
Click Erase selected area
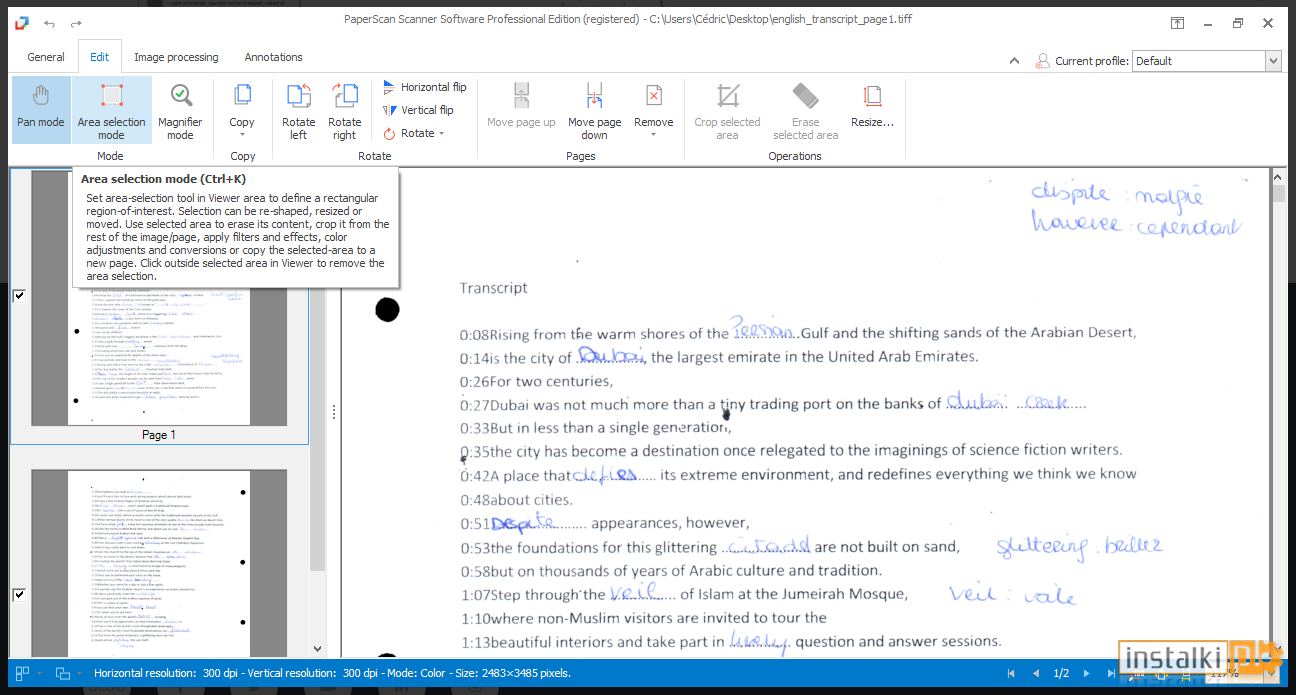coord(805,109)
